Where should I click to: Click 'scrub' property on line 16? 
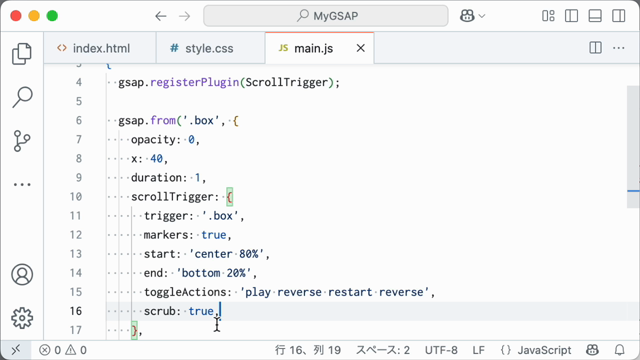click(159, 311)
